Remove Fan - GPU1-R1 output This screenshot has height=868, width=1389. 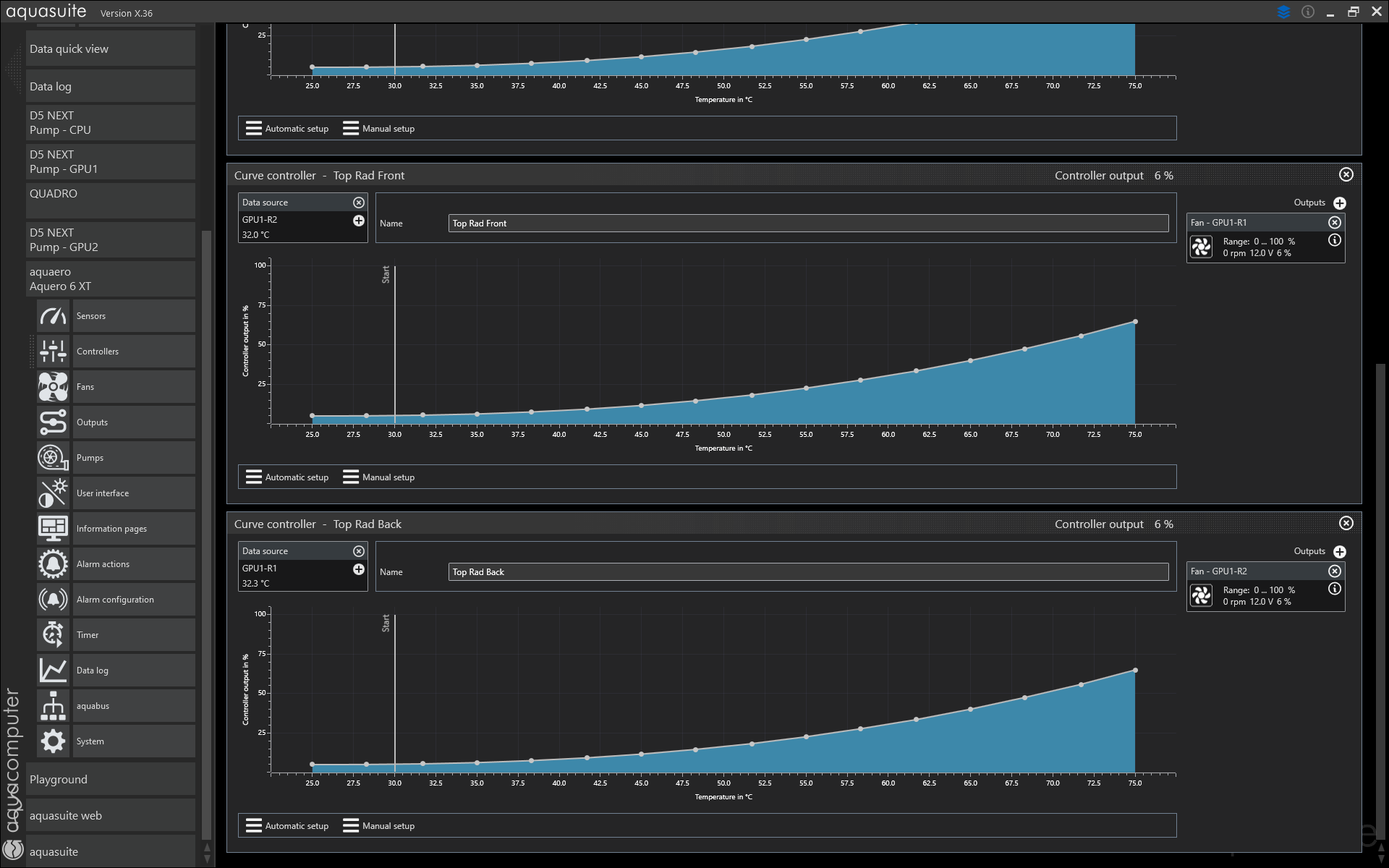(1335, 223)
